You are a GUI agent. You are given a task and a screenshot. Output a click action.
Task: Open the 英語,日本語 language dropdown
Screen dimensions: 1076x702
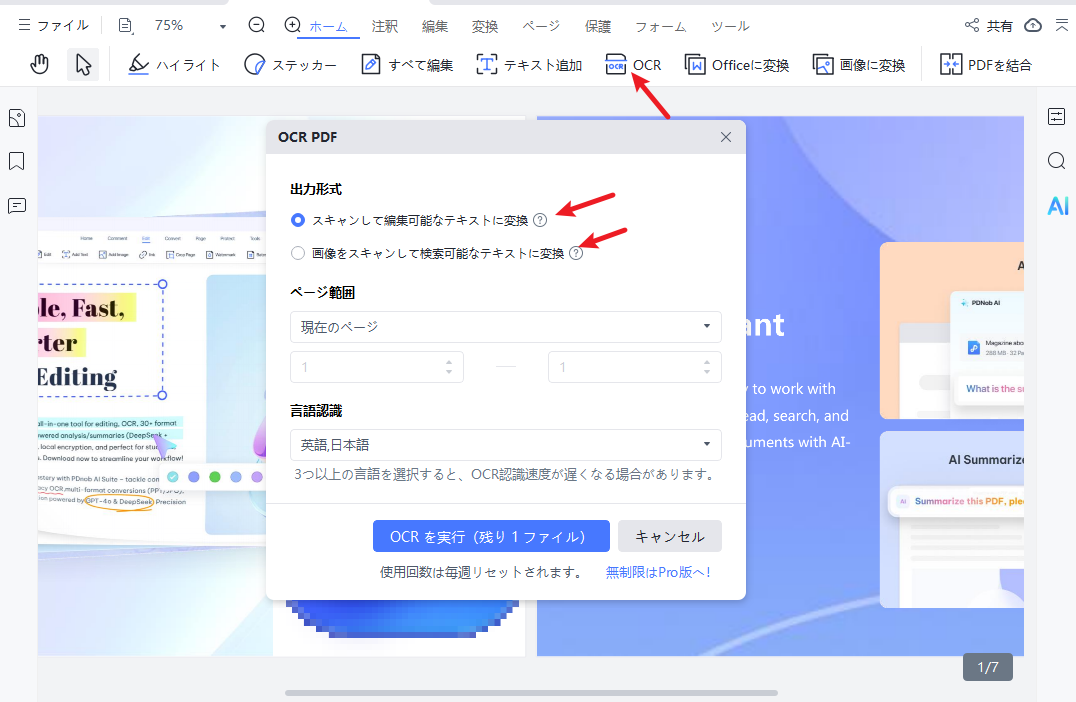[x=506, y=445]
